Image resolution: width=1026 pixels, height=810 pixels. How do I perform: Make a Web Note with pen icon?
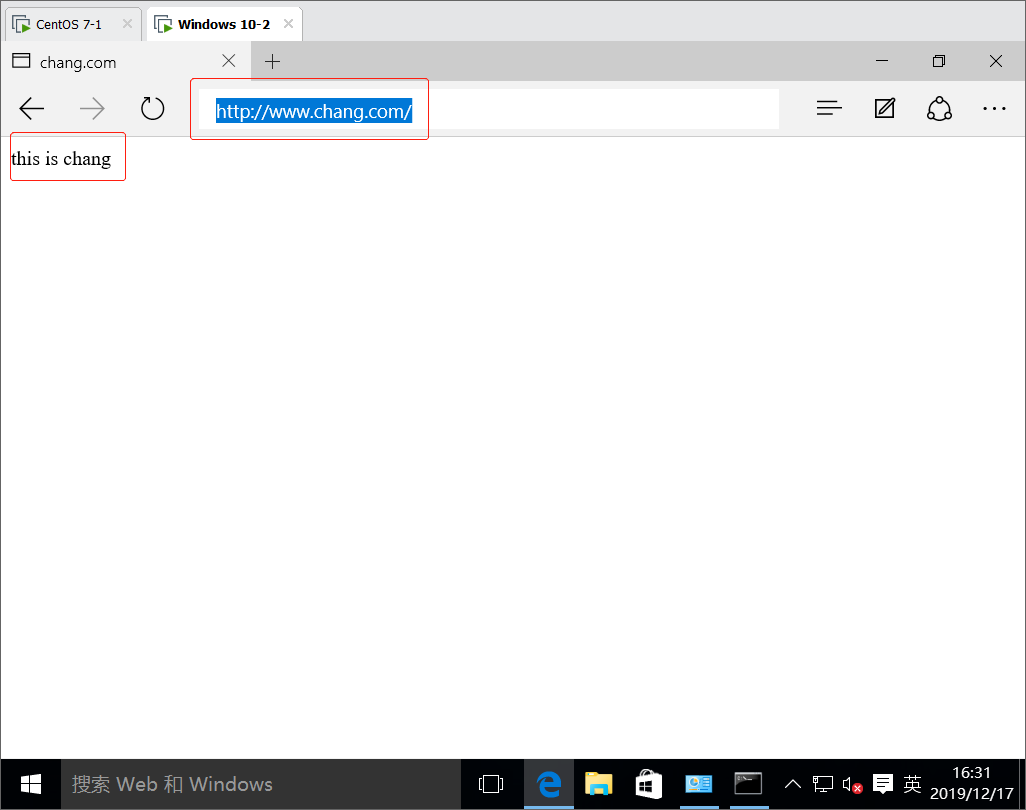tap(885, 109)
